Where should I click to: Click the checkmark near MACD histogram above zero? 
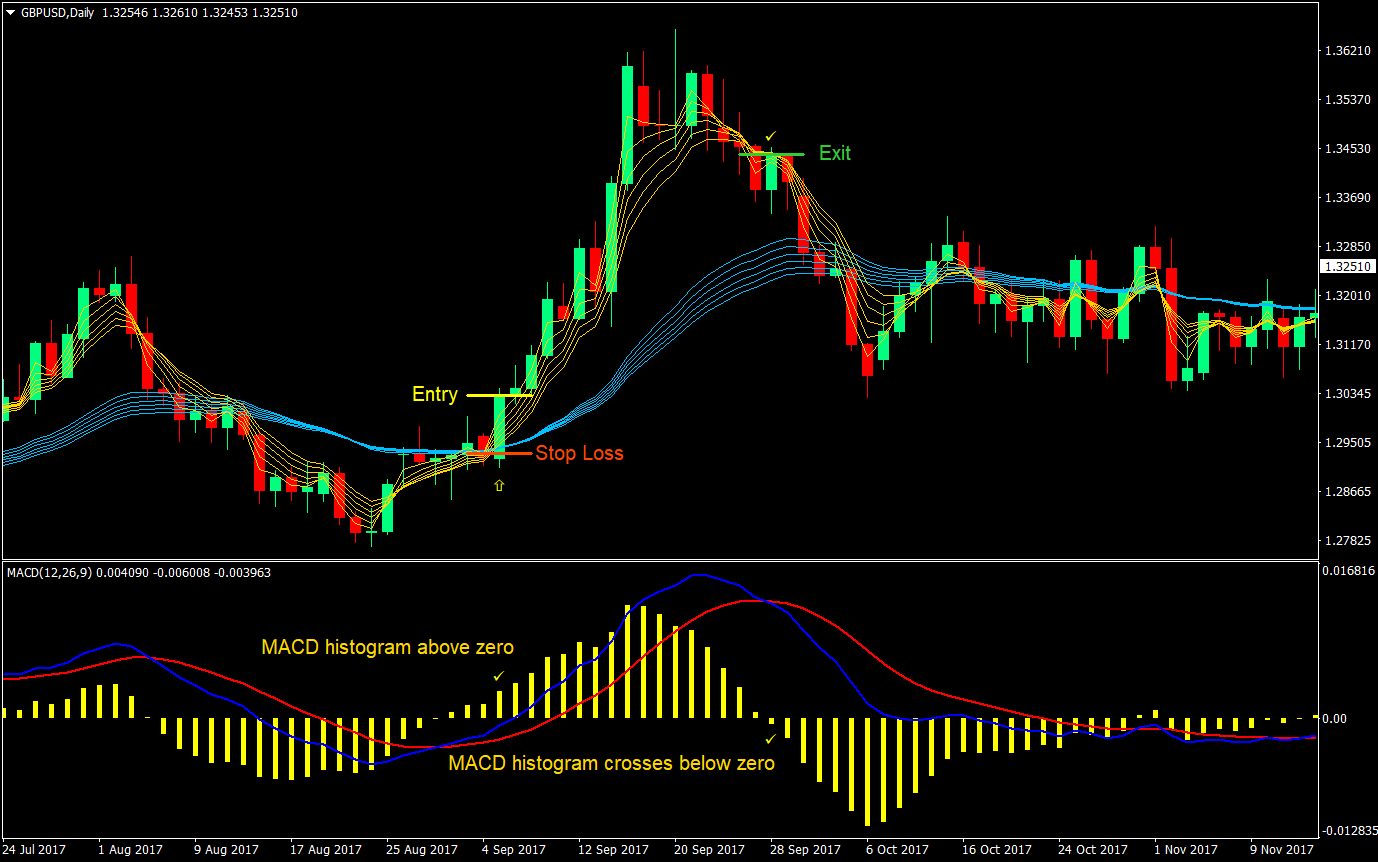499,676
